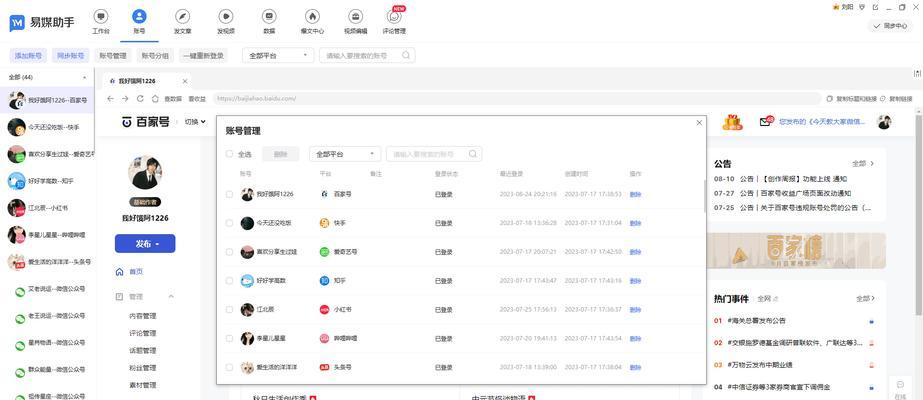
Task: Check the box for 爱生活的洋洋洋 row
Action: coord(230,367)
